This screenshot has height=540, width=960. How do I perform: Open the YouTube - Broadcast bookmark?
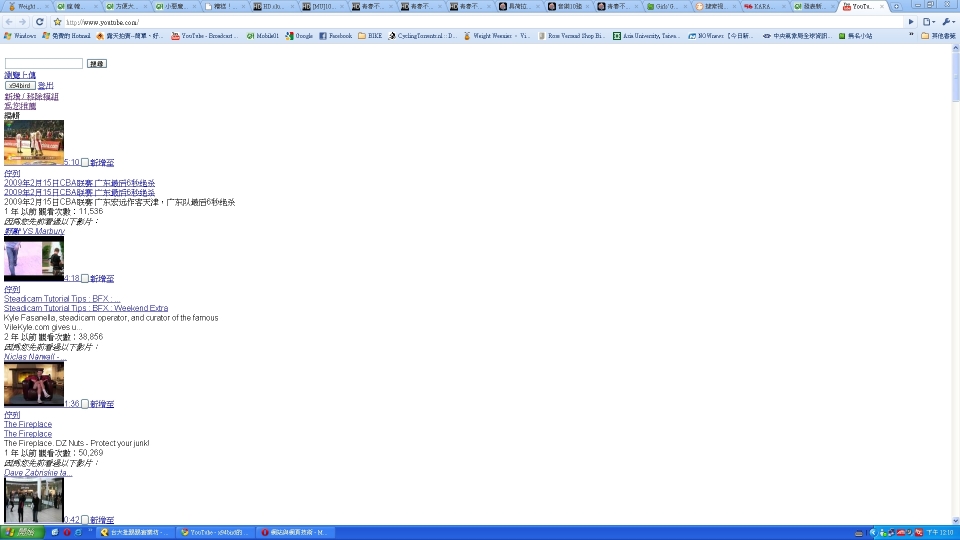point(205,36)
